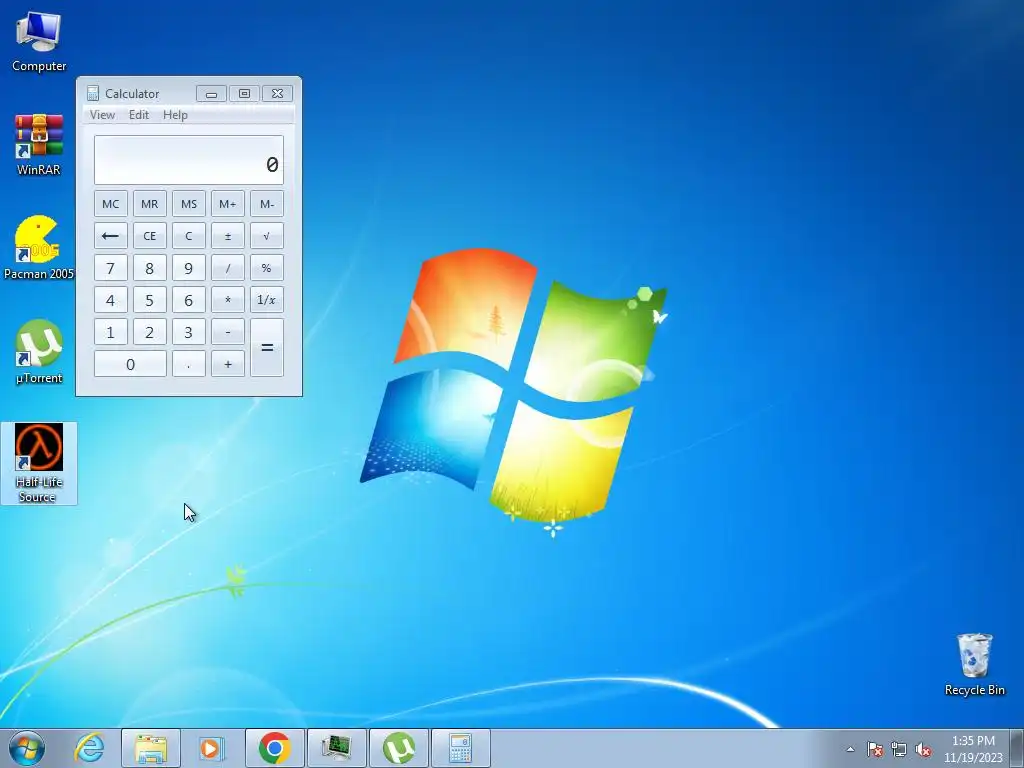1024x768 pixels.
Task: Click the muted volume tray icon
Action: (x=923, y=749)
